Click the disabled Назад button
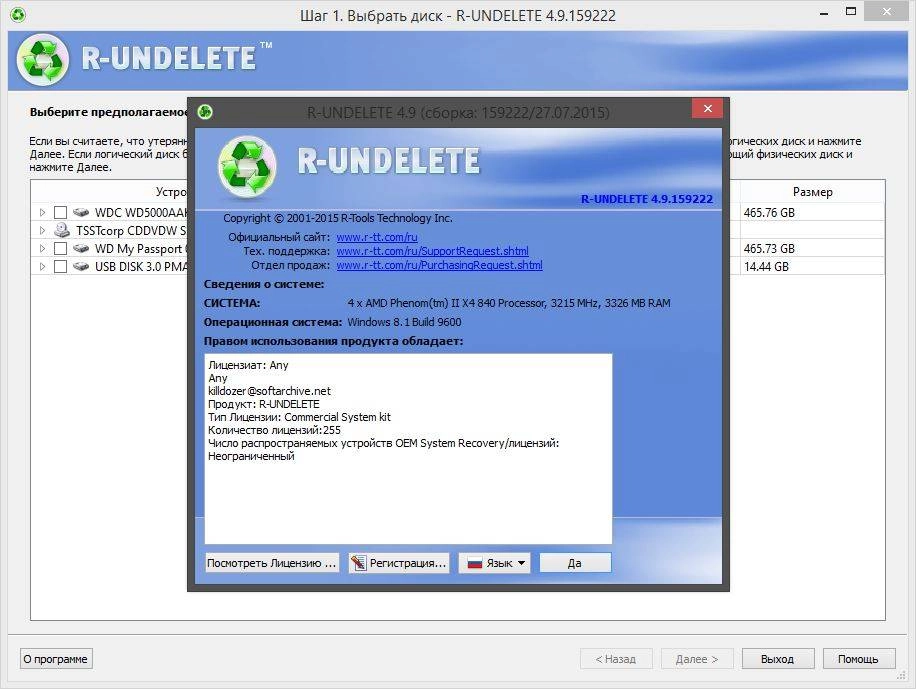The width and height of the screenshot is (916, 689). pyautogui.click(x=616, y=659)
